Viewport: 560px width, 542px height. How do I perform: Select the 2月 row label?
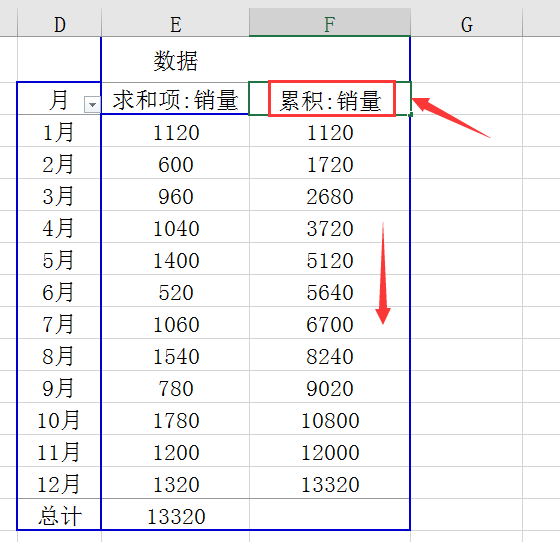[59, 163]
